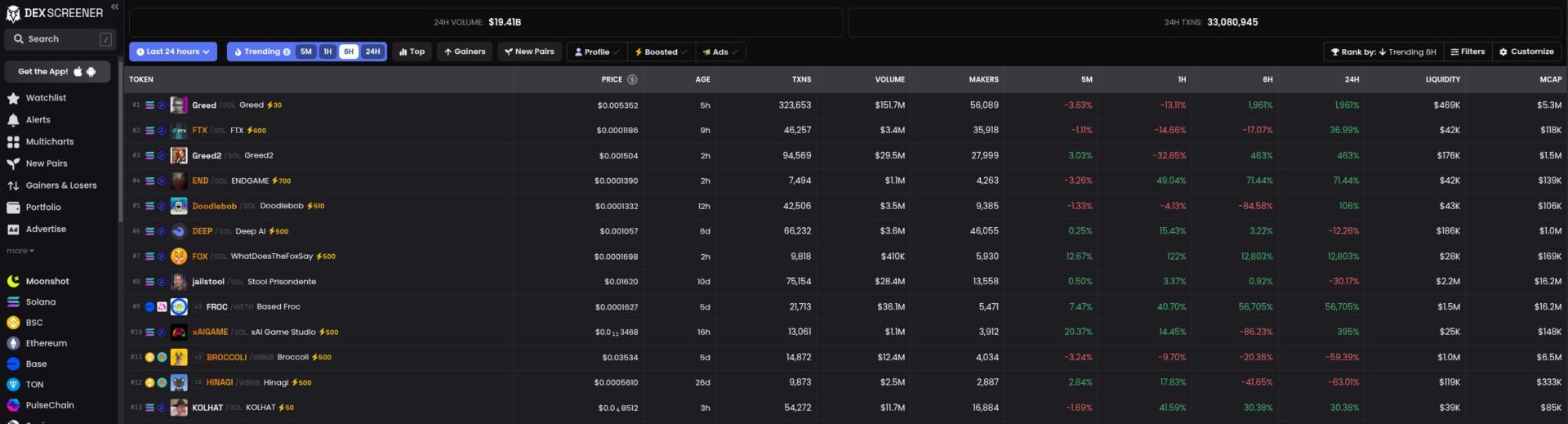Select the 6H trending timeframe button
The image size is (1568, 424).
click(x=349, y=51)
